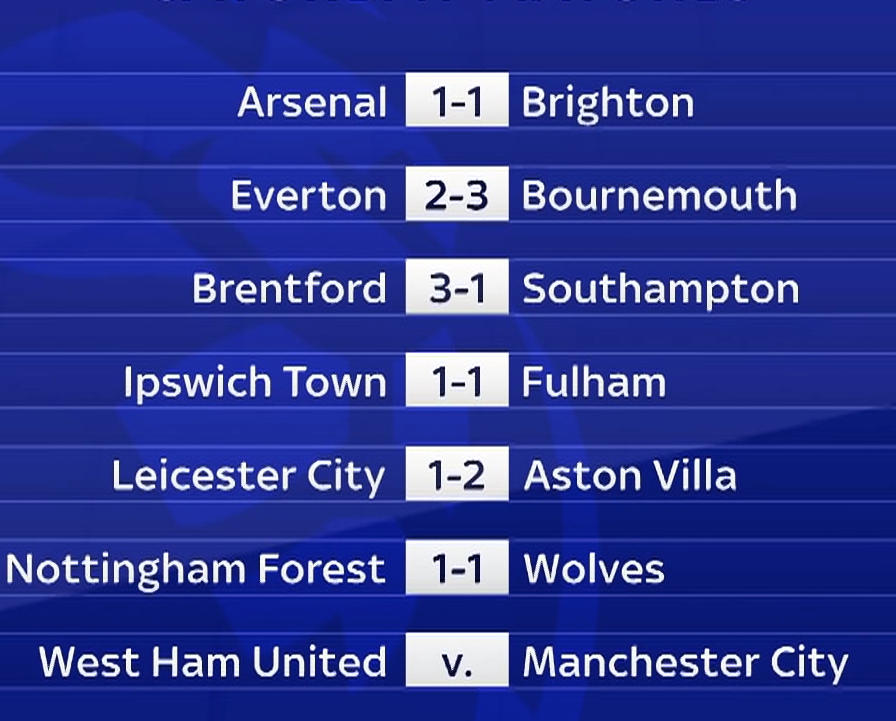Click the Bournemouth team name
The width and height of the screenshot is (896, 721).
tap(659, 196)
